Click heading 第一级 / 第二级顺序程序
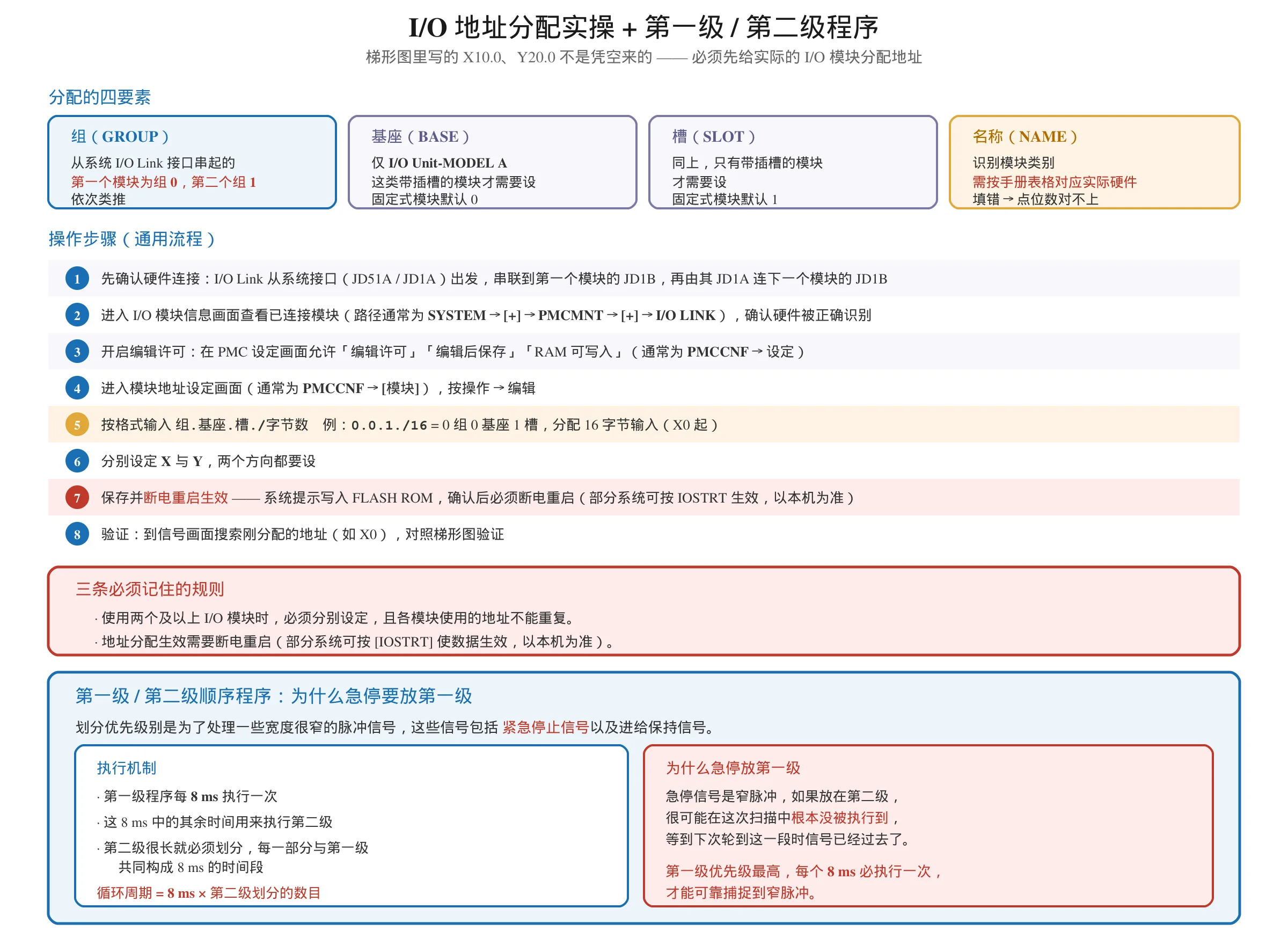The image size is (1288, 945). [x=274, y=696]
